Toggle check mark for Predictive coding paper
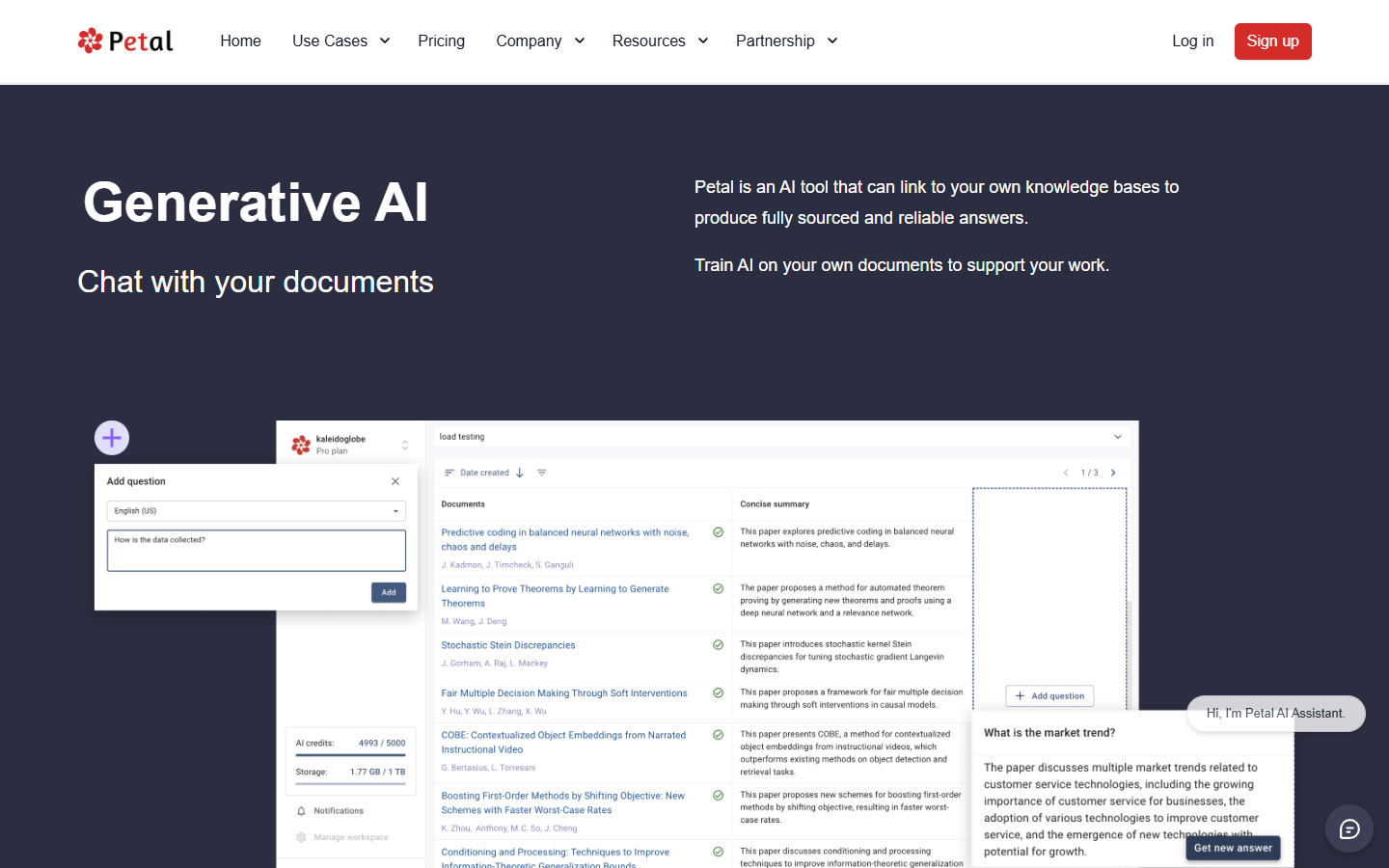This screenshot has height=868, width=1389. point(719,532)
